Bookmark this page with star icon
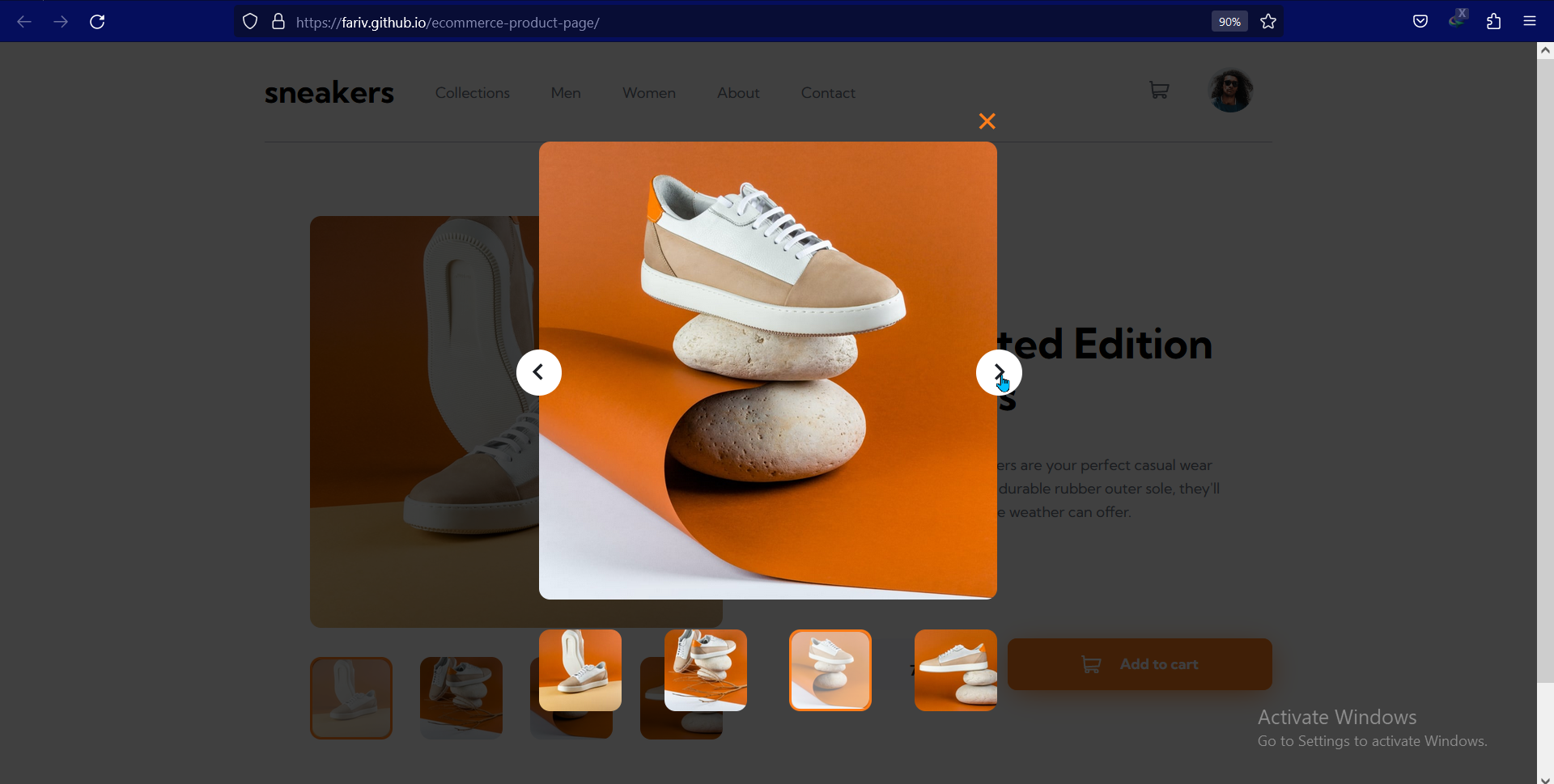 1268,23
